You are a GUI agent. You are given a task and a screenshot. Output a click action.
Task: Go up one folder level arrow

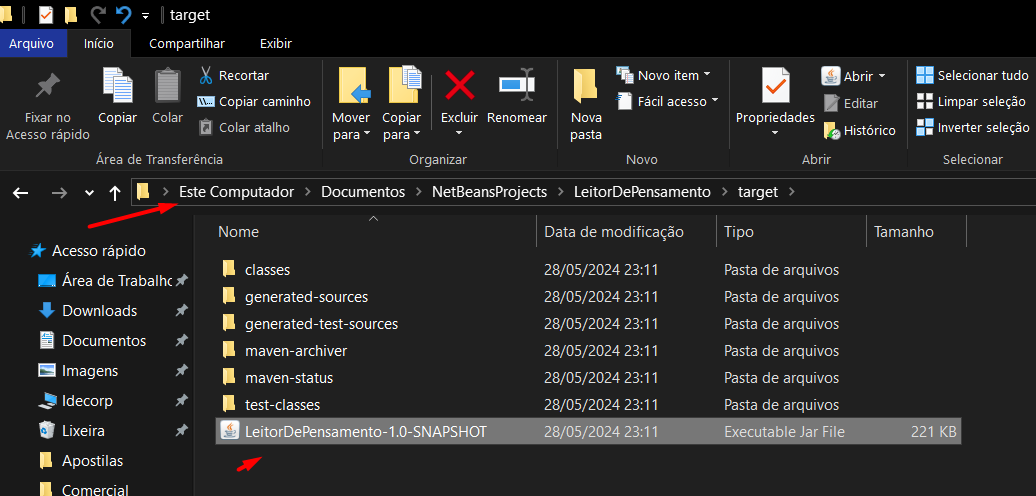coord(115,193)
